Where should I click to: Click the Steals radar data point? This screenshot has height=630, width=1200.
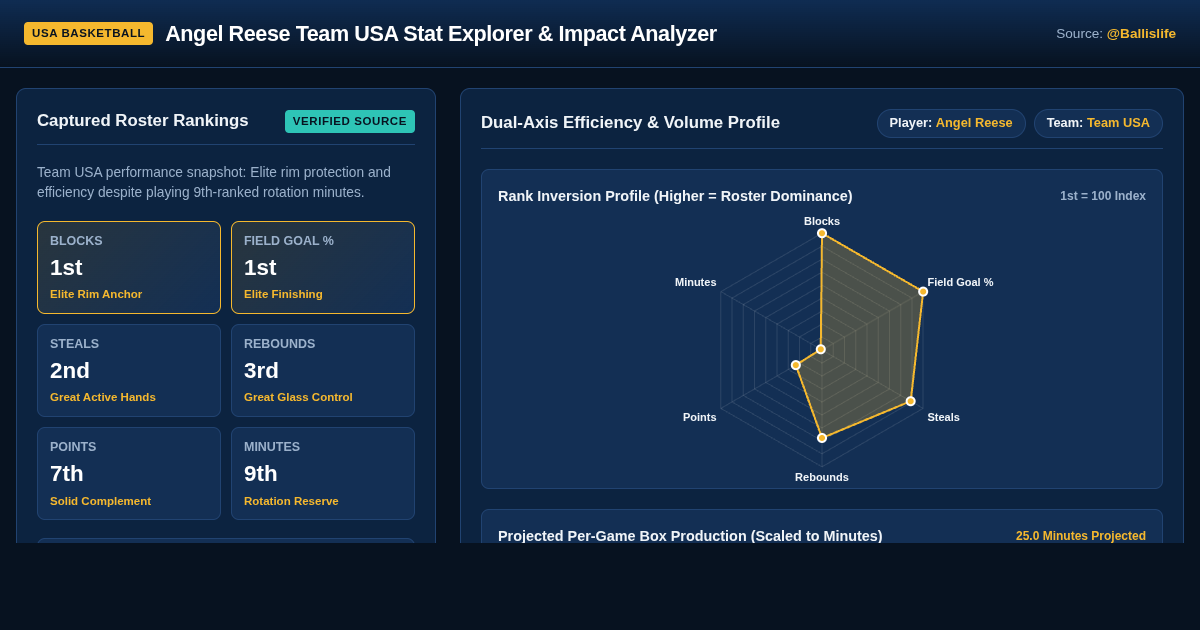pyautogui.click(x=911, y=401)
